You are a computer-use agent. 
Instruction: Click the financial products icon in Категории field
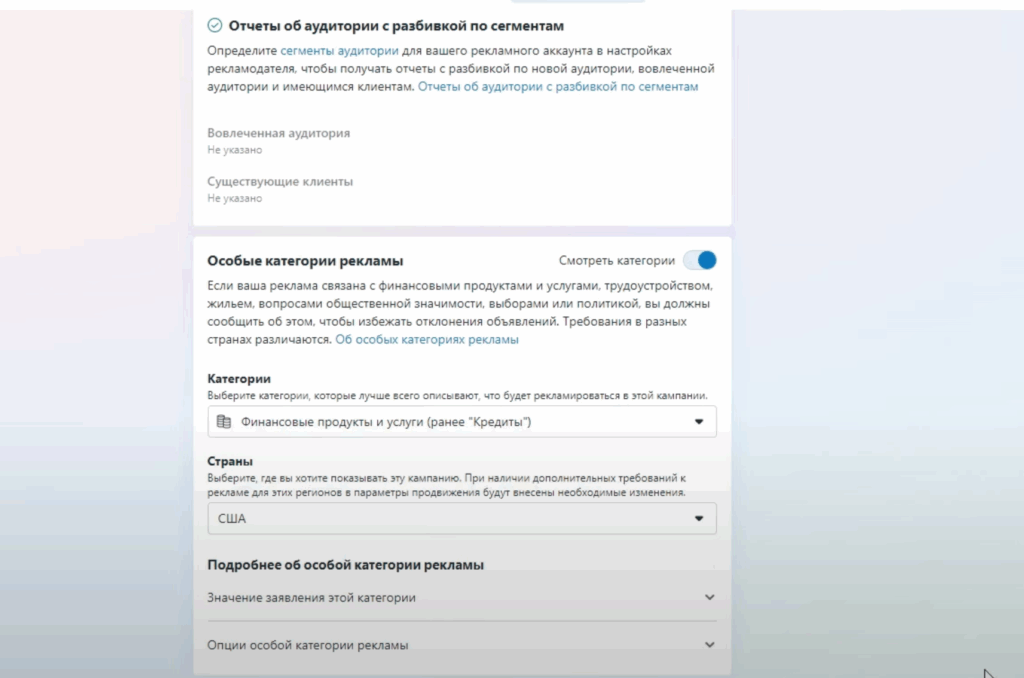point(224,422)
